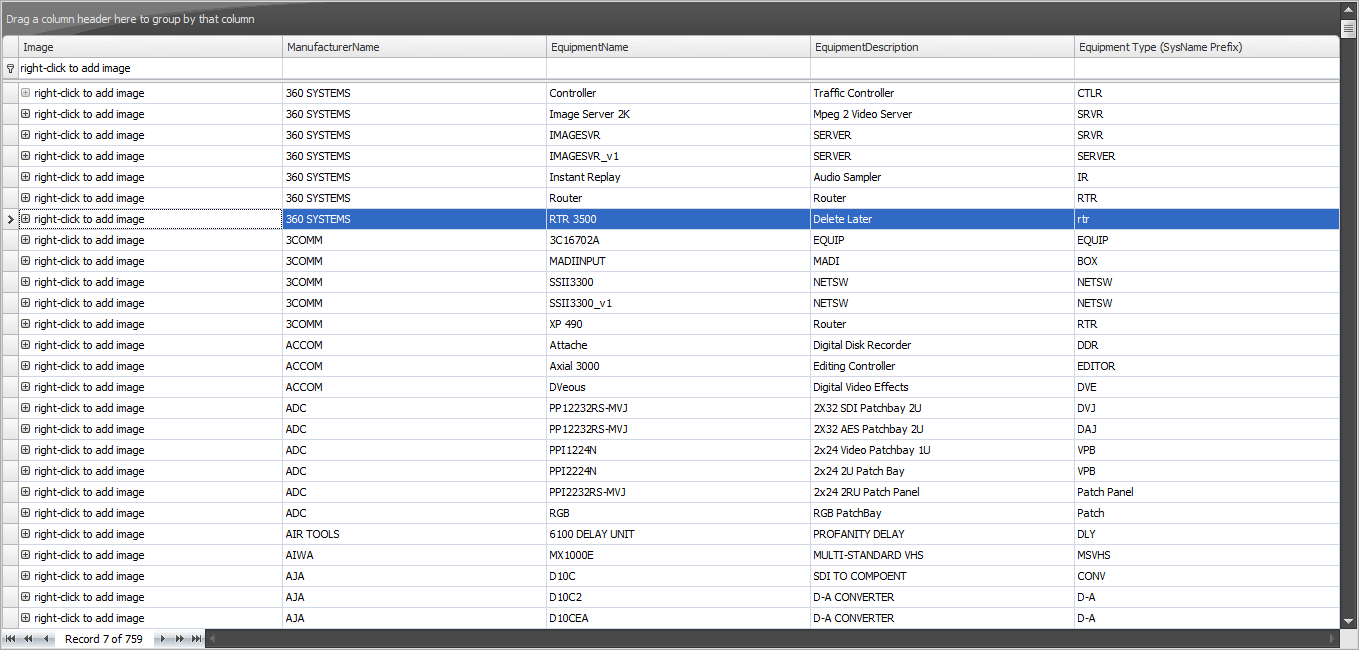Image resolution: width=1359 pixels, height=650 pixels.
Task: Select the 'PROFANITY DELAY' description cell
Action: click(942, 534)
